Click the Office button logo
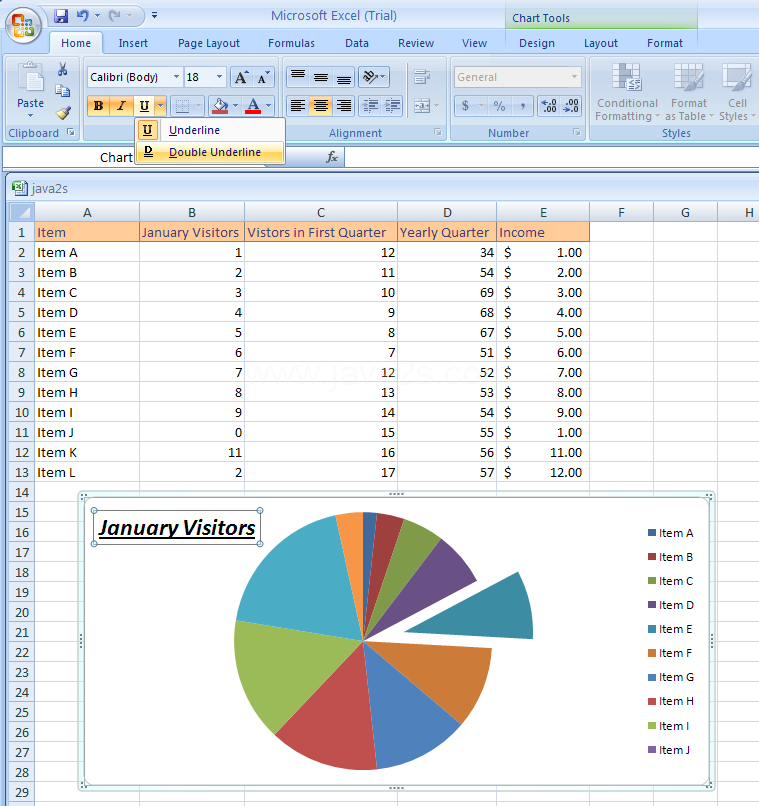The width and height of the screenshot is (759, 806). (x=23, y=25)
